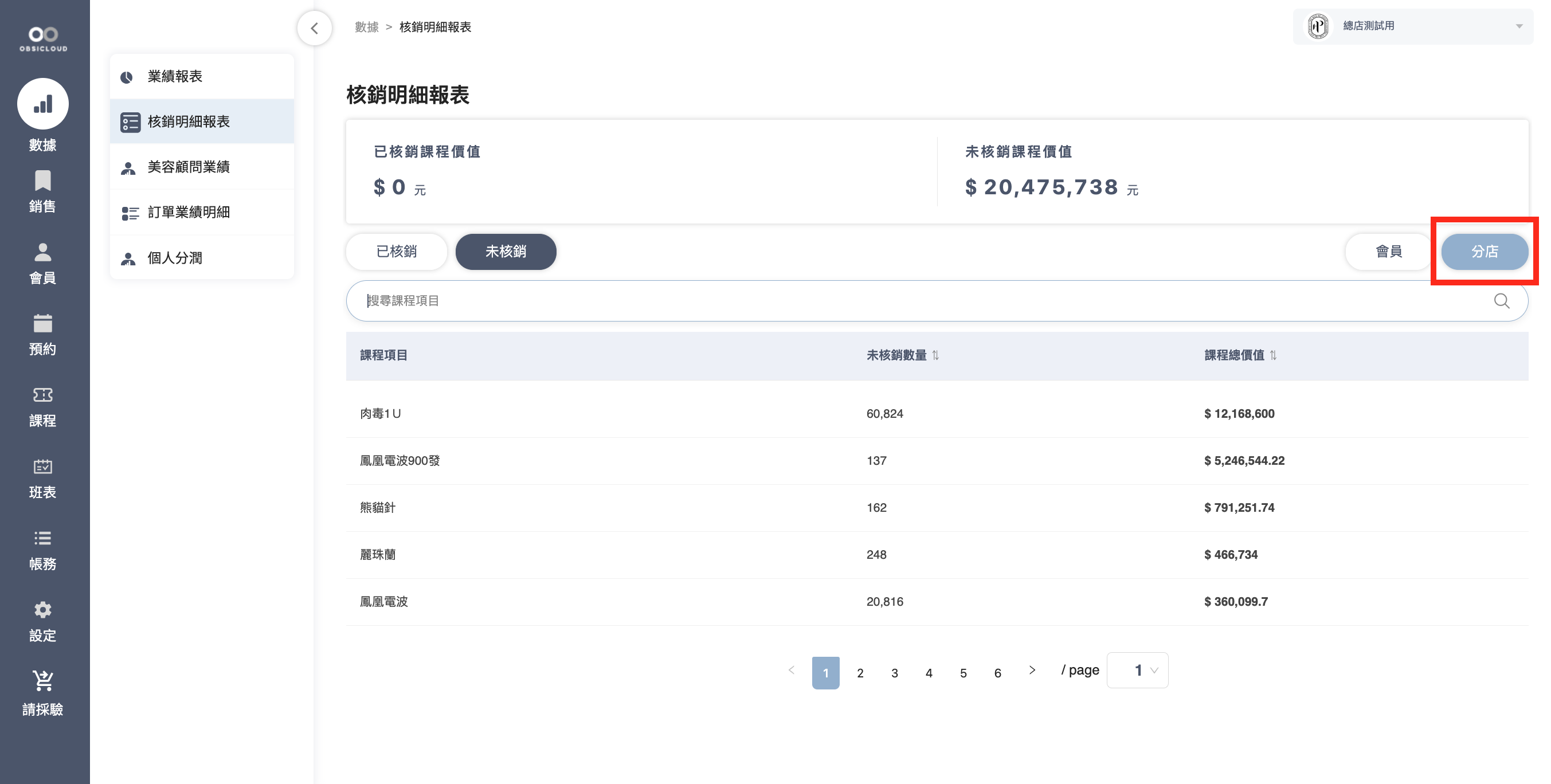Sort by 未核銷數量 column arrows
Viewport: 1551px width, 784px height.
[x=935, y=355]
